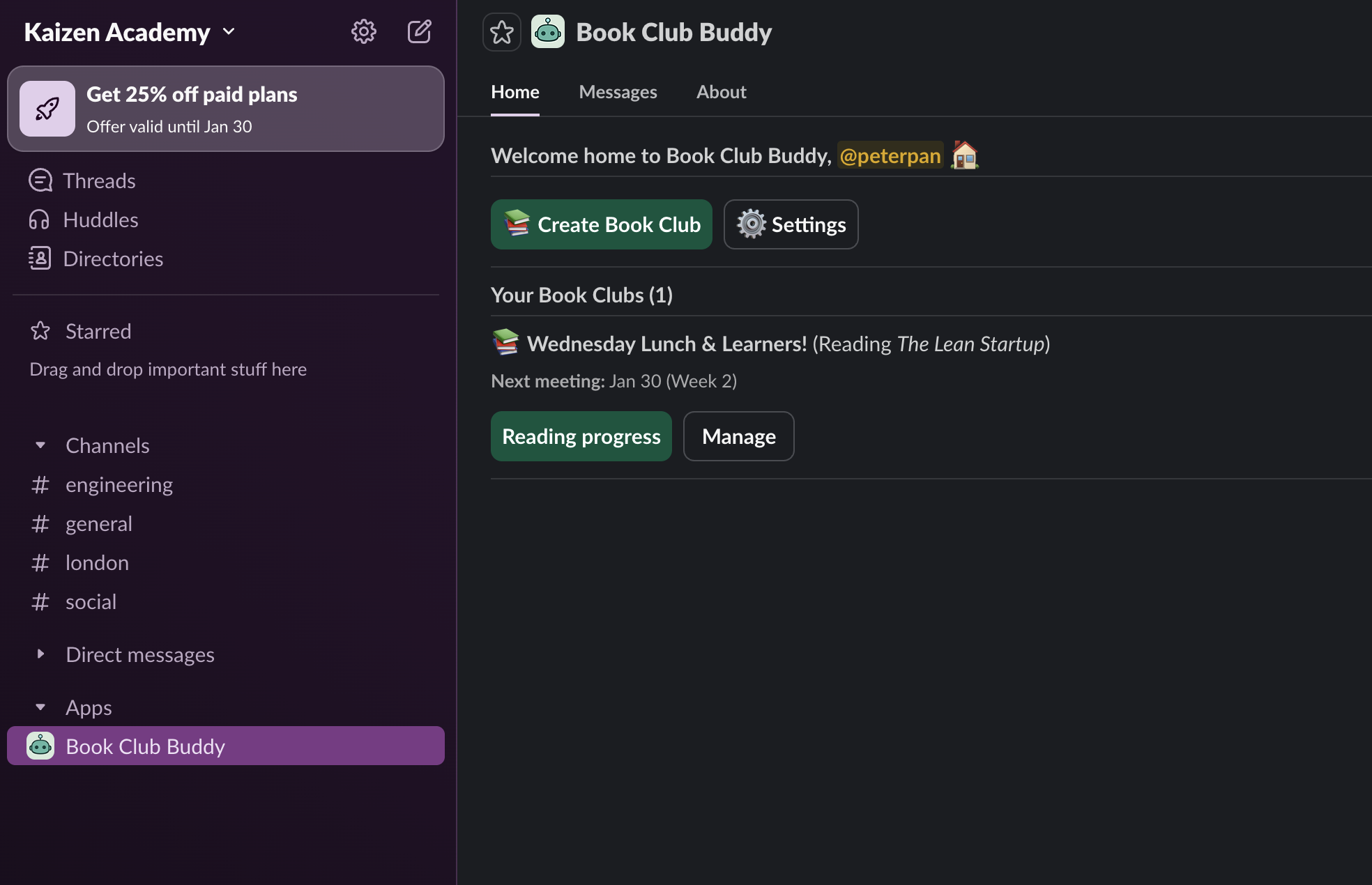The image size is (1372, 885).
Task: Open the Book Club Buddy app icon
Action: pyautogui.click(x=40, y=746)
